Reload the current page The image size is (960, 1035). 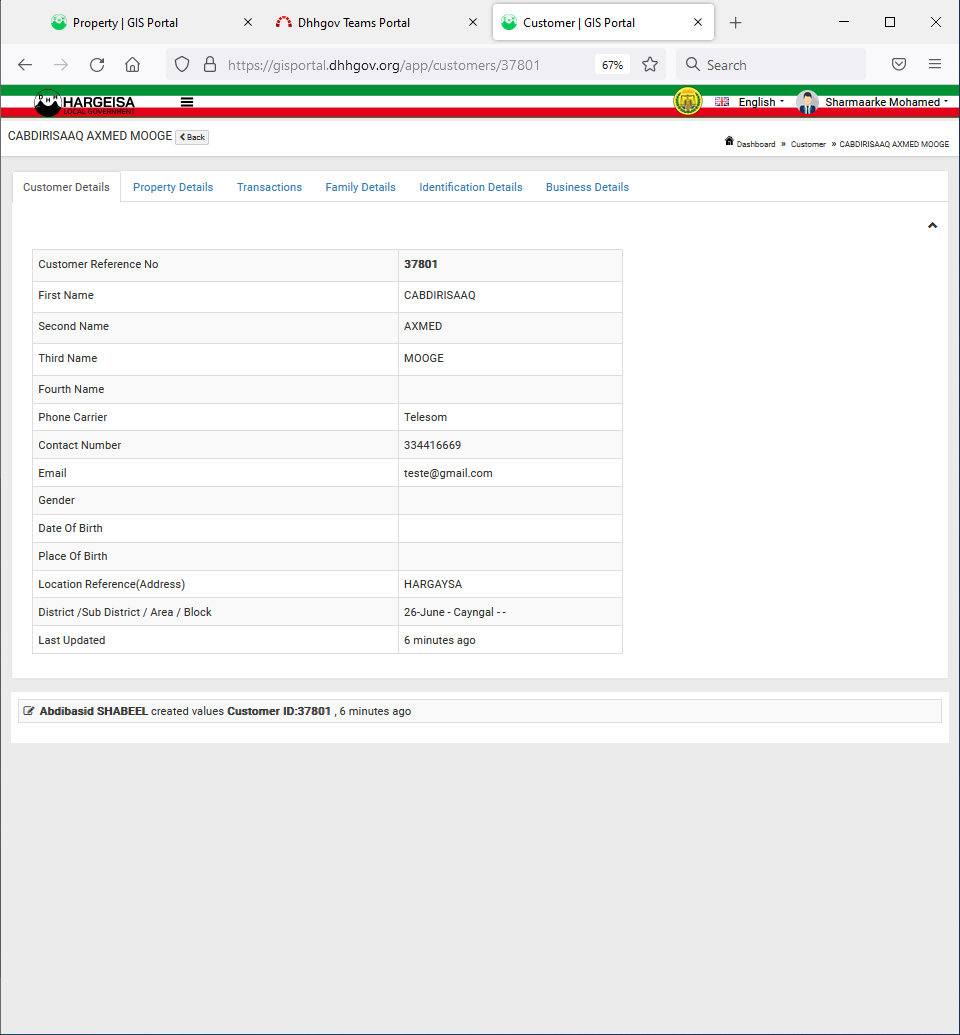tap(97, 65)
